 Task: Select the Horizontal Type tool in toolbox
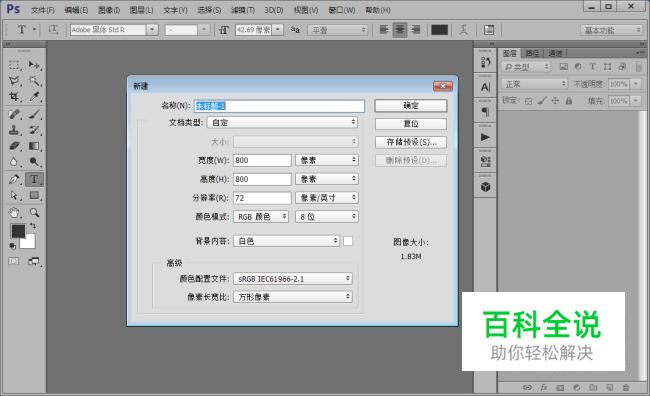[34, 179]
